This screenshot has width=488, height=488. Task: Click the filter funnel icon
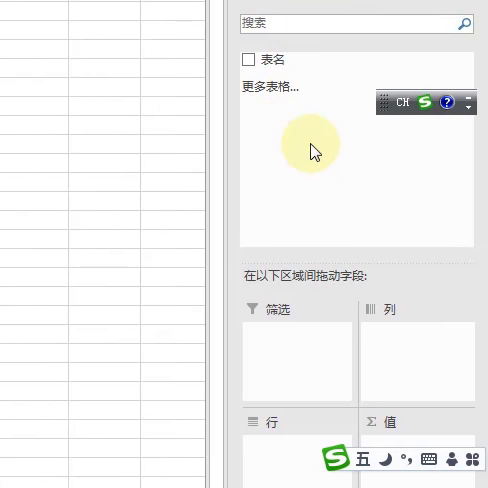252,309
